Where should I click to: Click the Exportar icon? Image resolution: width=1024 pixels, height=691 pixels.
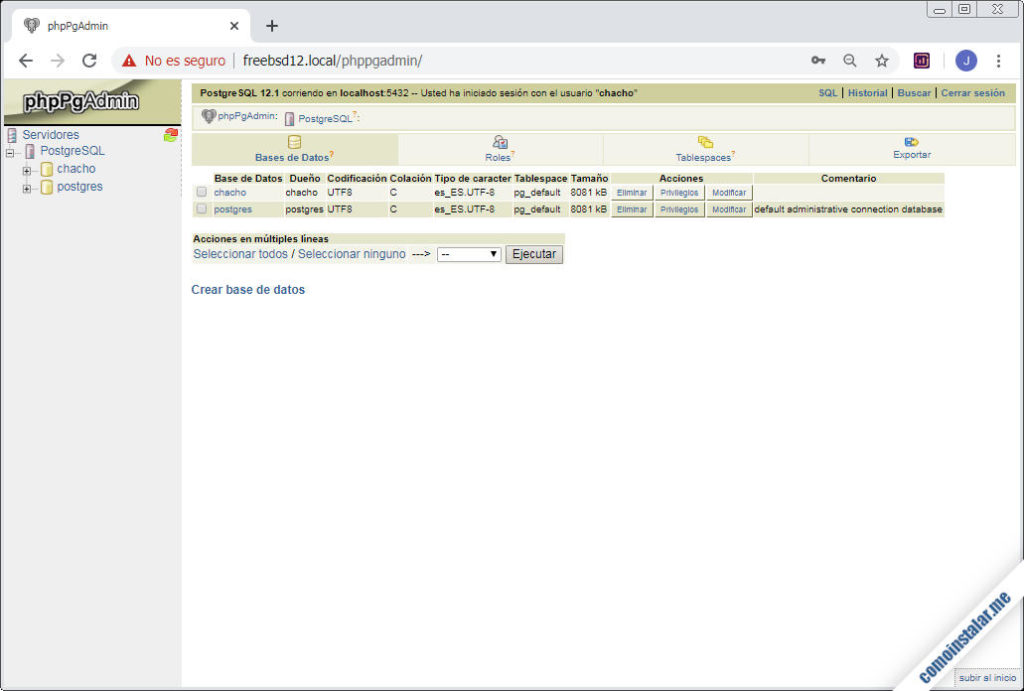(x=911, y=142)
